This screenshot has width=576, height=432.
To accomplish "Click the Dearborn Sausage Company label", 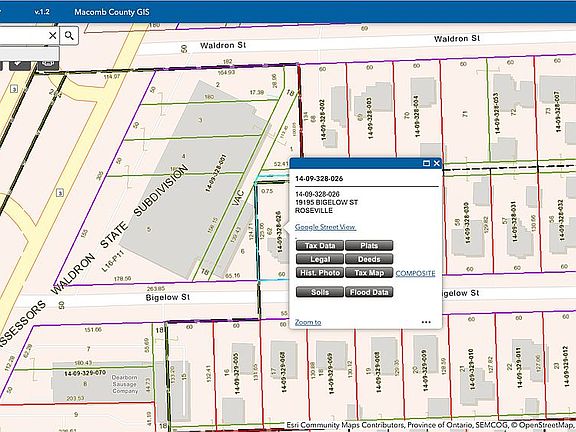I will coord(125,384).
